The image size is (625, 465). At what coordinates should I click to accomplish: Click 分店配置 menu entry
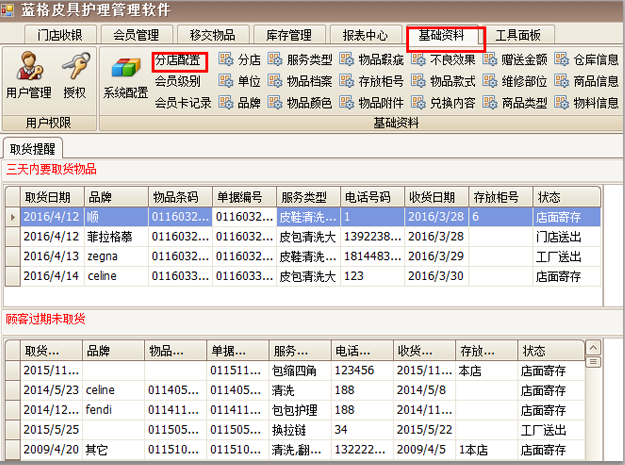[179, 60]
